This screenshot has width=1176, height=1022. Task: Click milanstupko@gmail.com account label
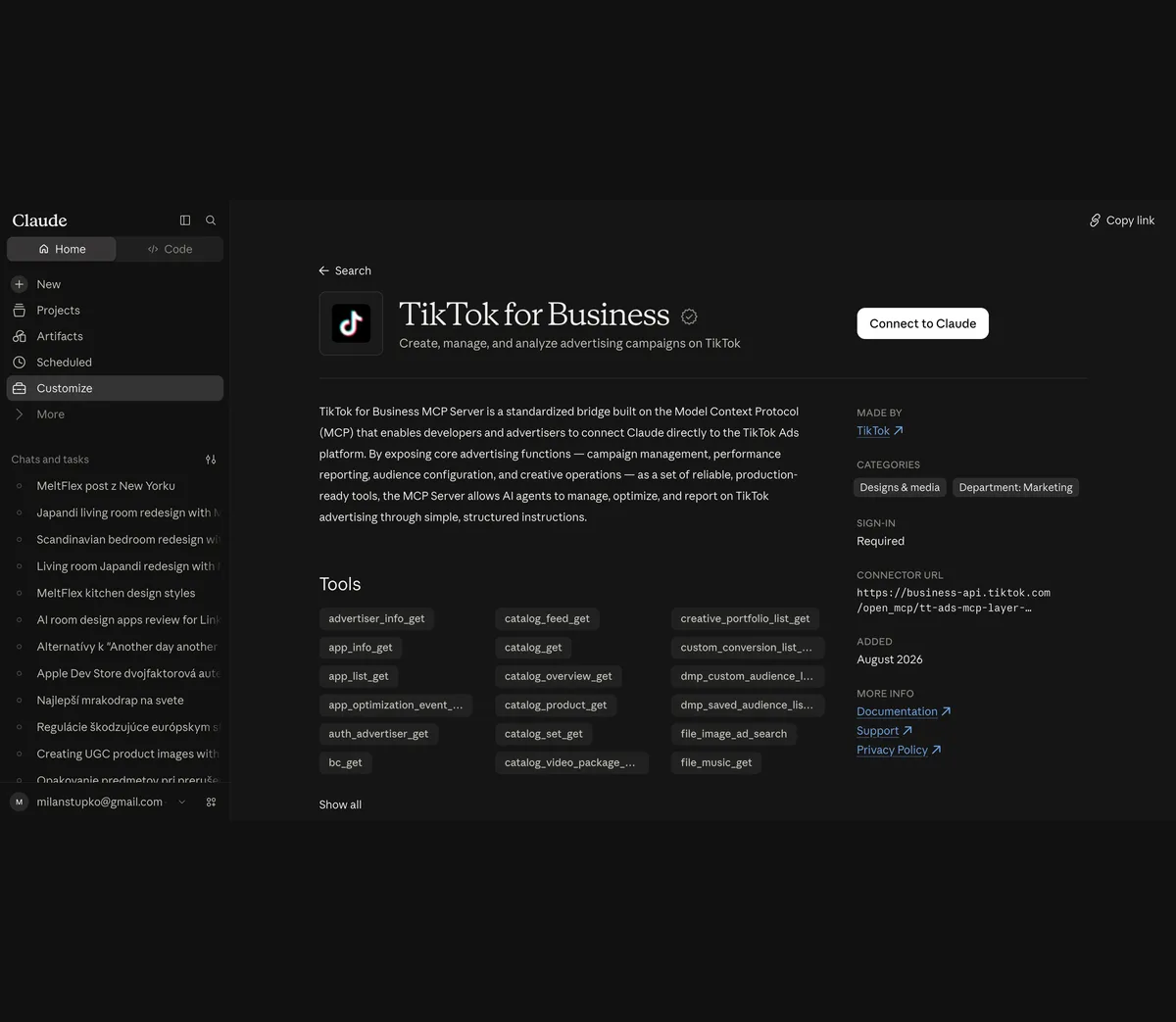pos(99,802)
